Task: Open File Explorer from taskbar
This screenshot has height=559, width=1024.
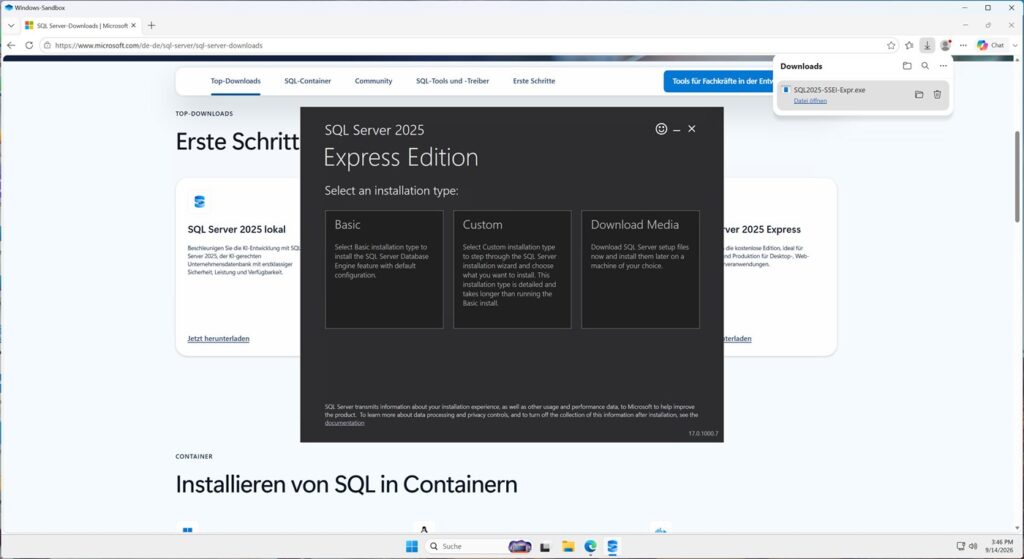Action: click(x=568, y=547)
